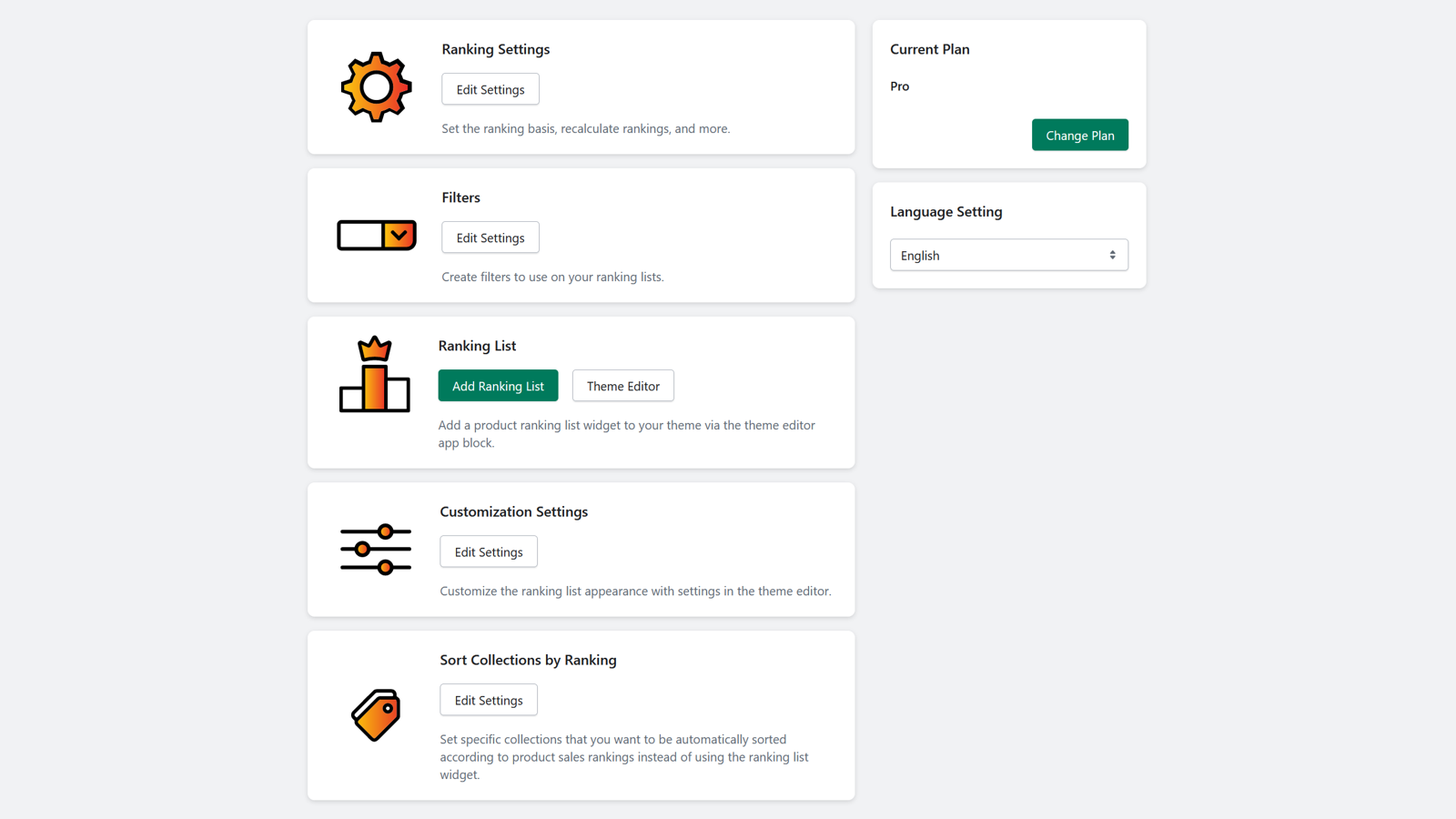Viewport: 1456px width, 819px height.
Task: Click the green Change Plan button
Action: (1079, 136)
